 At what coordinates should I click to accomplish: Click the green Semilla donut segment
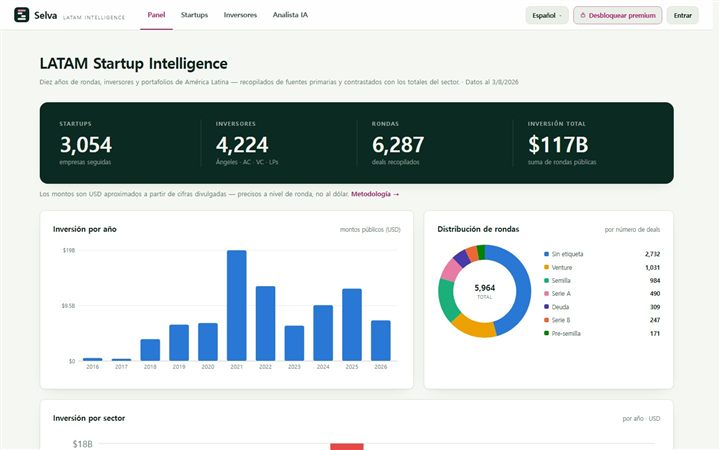pos(446,299)
